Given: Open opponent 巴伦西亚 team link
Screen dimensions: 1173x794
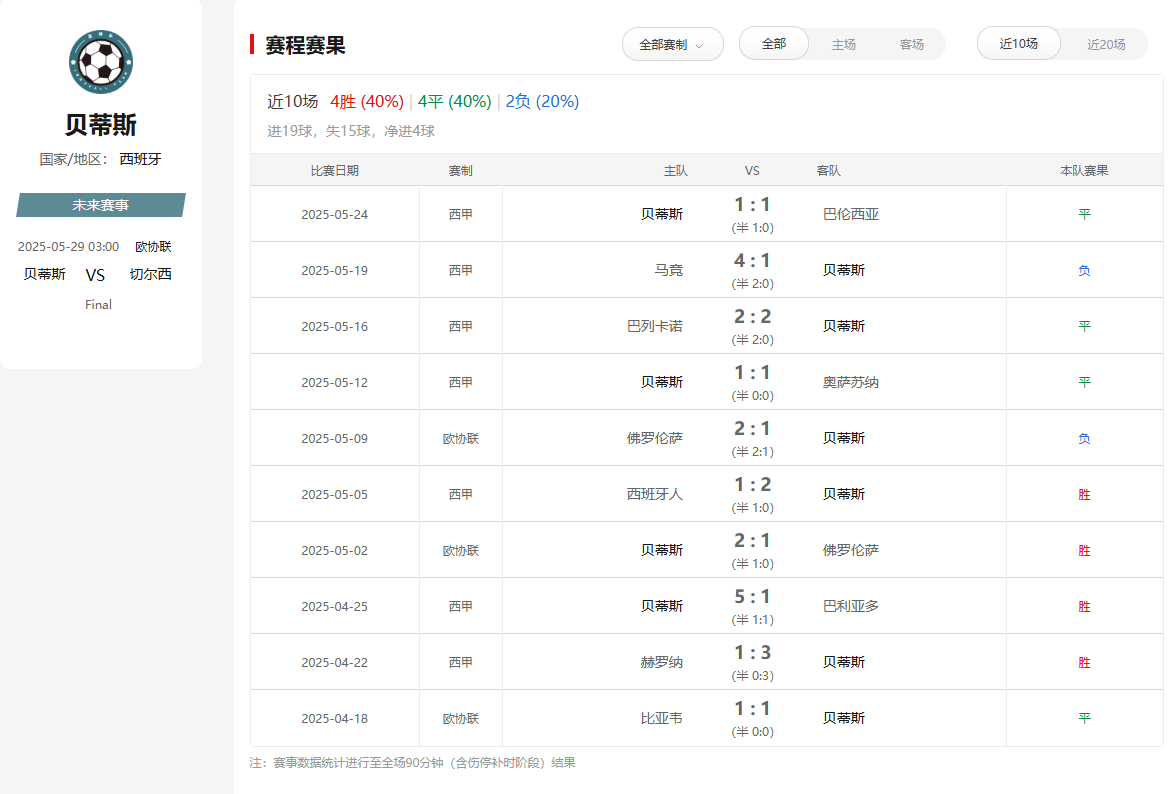Looking at the screenshot, I should click(851, 214).
